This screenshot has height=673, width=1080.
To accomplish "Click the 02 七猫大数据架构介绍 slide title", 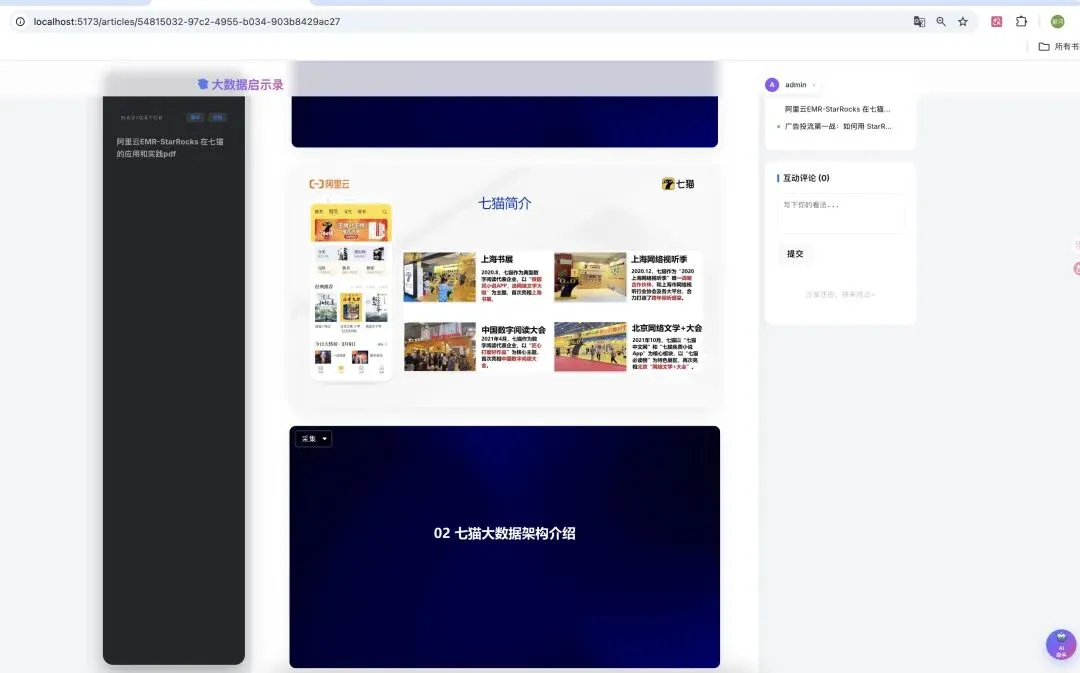I will [x=505, y=534].
